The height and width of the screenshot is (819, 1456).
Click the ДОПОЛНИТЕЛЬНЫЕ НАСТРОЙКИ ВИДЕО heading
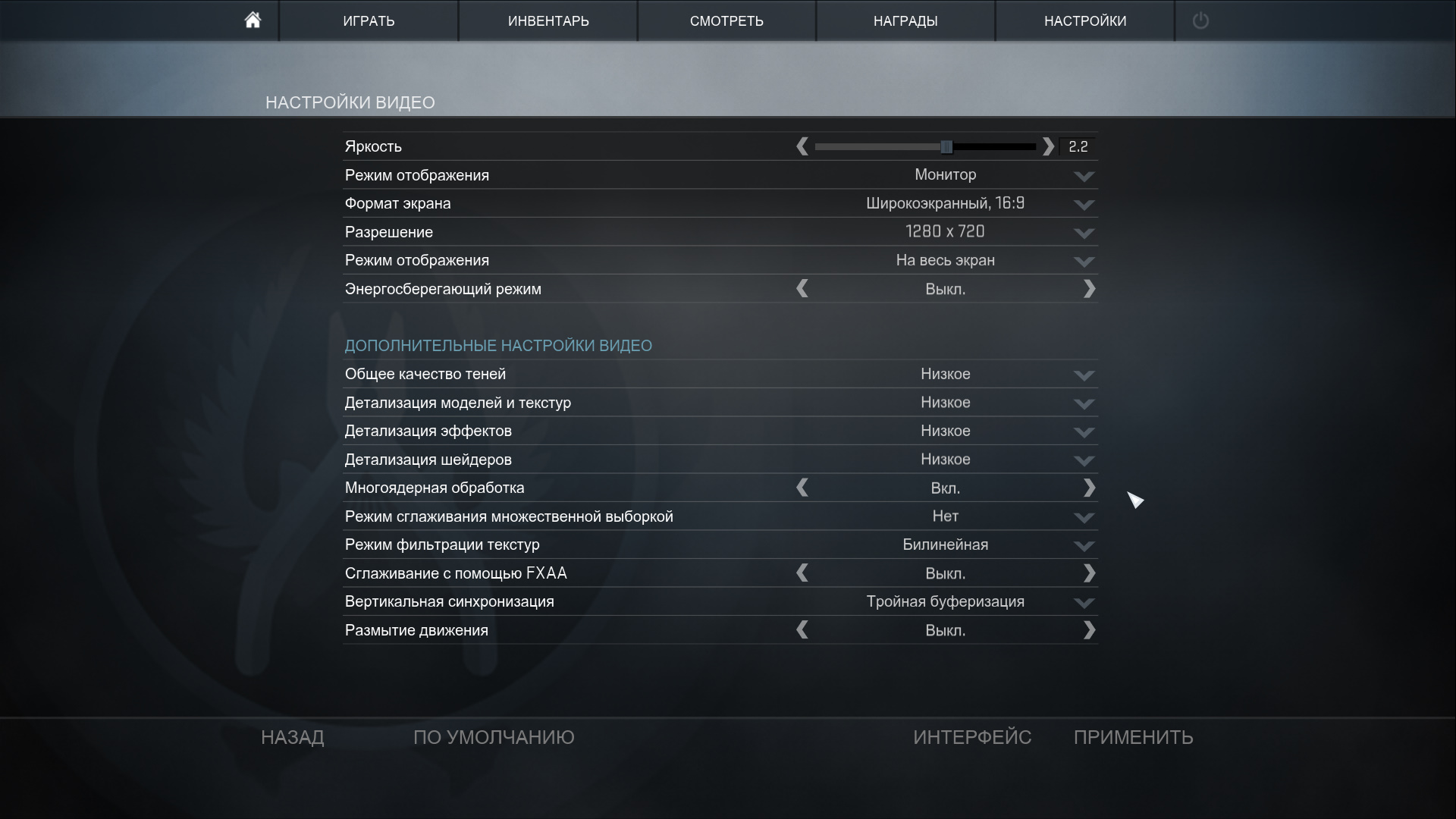(x=498, y=346)
